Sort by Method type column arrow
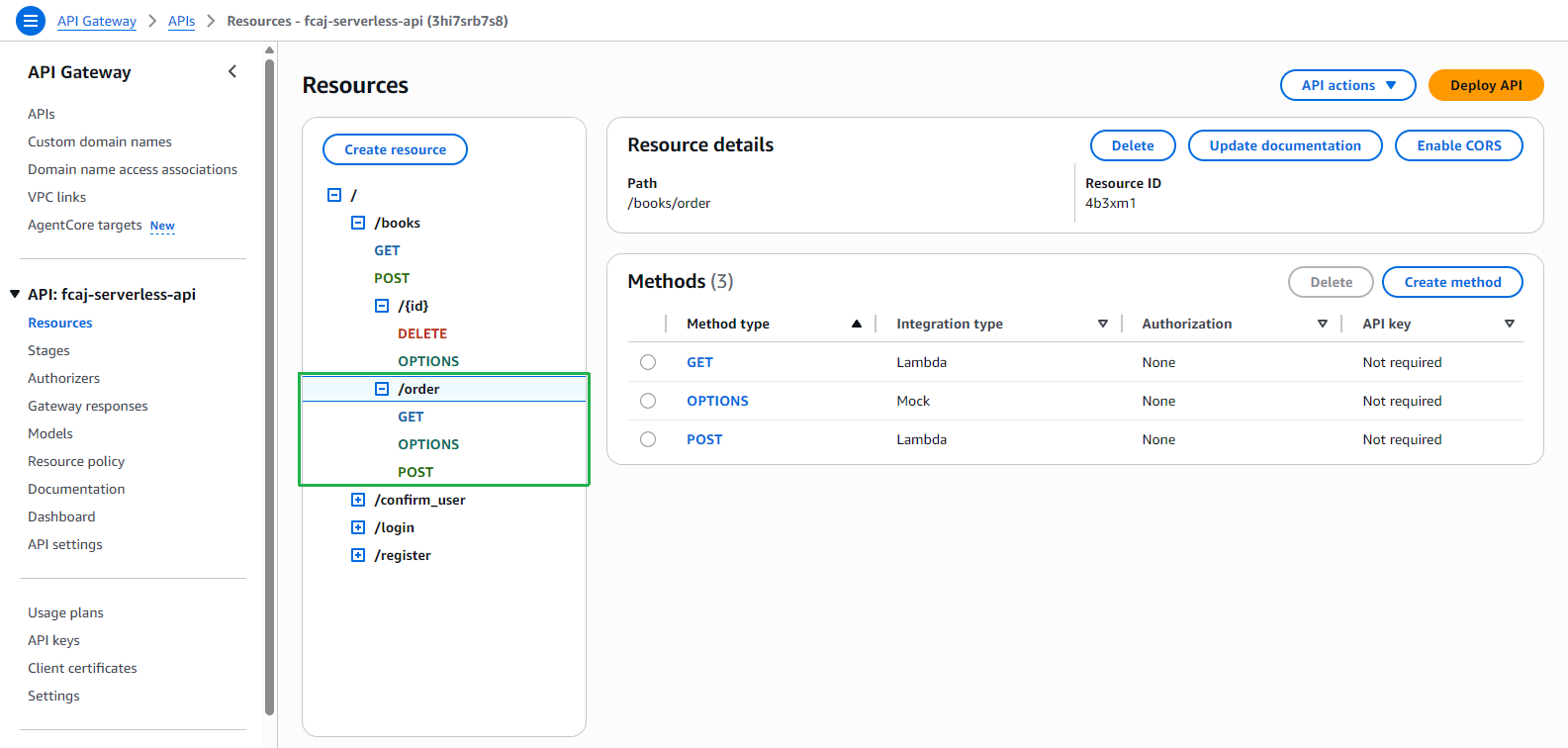Image resolution: width=1568 pixels, height=748 pixels. [x=857, y=324]
